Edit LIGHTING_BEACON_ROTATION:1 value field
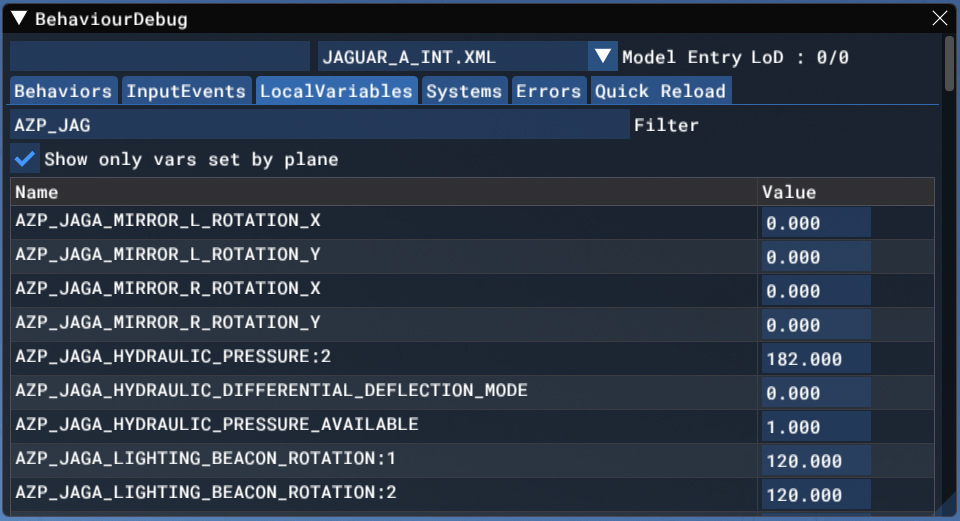The height and width of the screenshot is (521, 960). click(x=815, y=461)
